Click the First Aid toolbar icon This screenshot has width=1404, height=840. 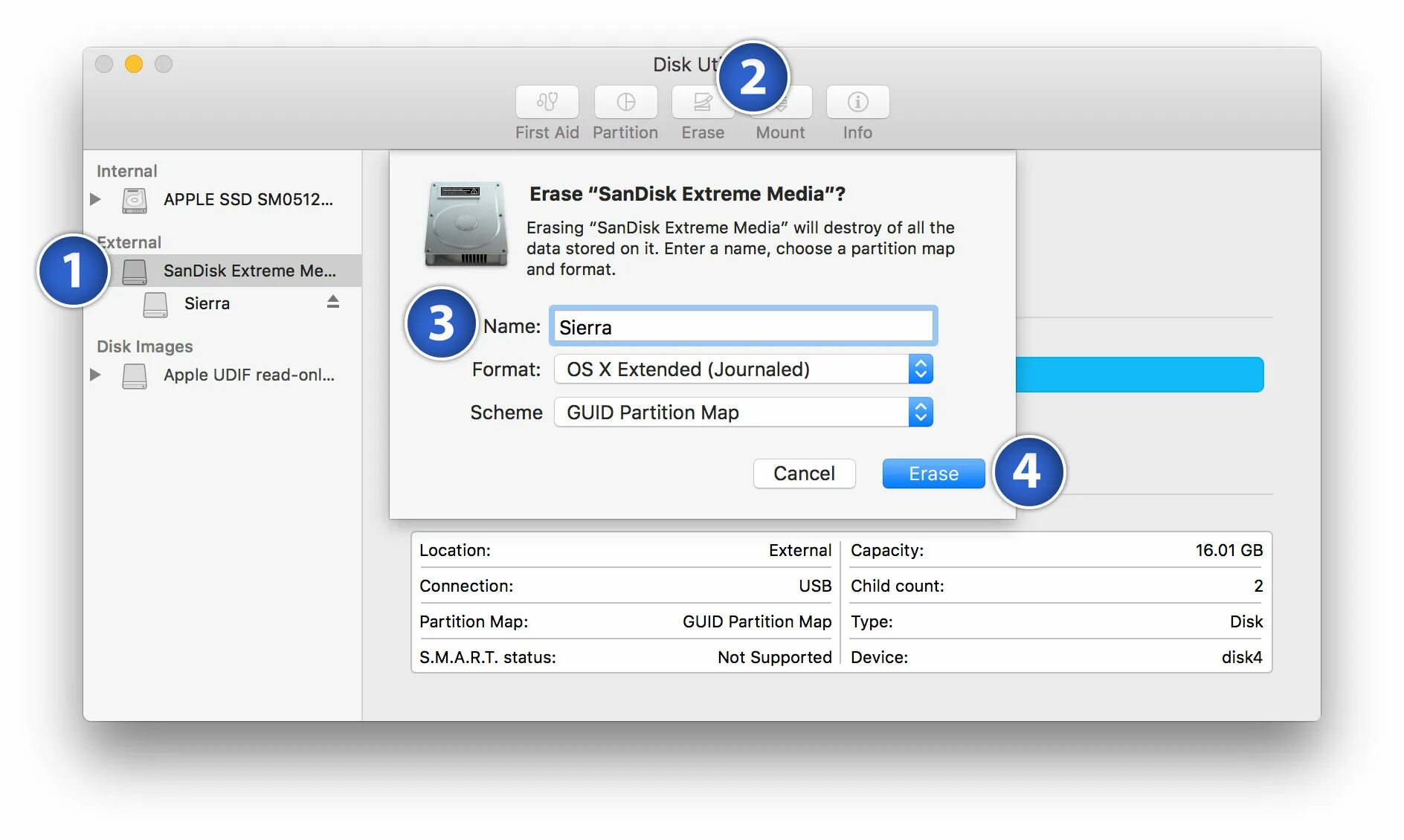click(547, 102)
